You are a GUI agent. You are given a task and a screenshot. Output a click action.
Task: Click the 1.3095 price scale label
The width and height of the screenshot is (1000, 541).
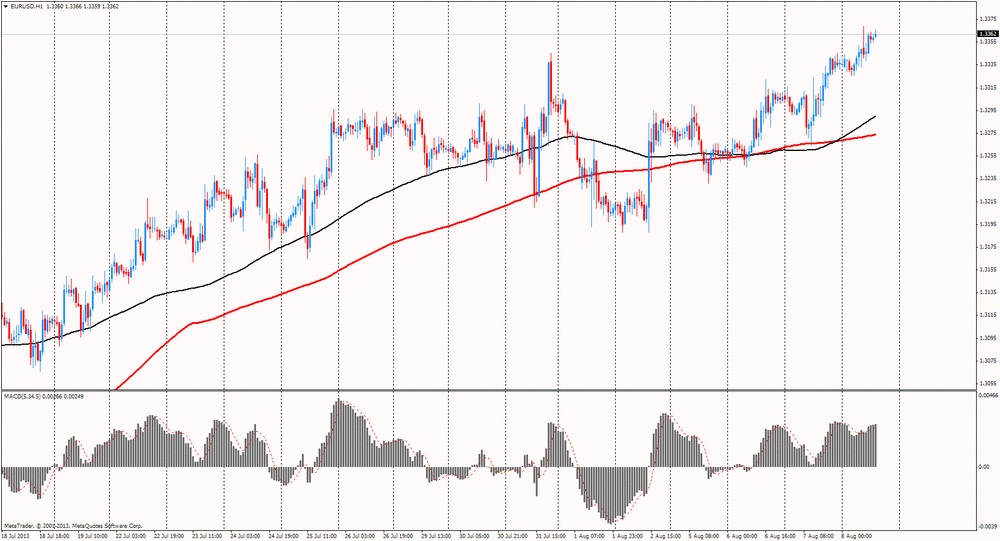click(x=987, y=337)
